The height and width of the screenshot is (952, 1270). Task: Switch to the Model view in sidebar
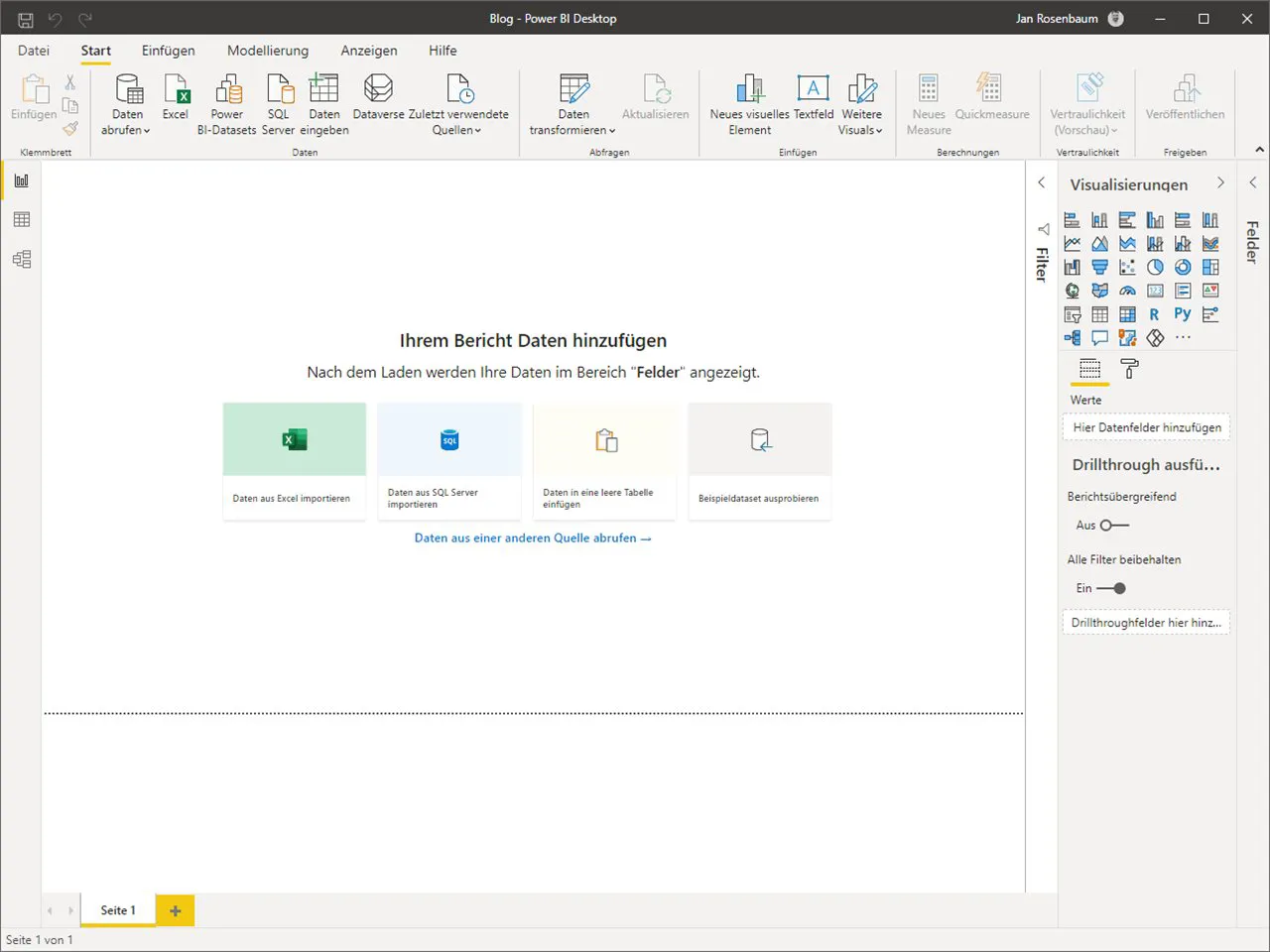click(21, 259)
